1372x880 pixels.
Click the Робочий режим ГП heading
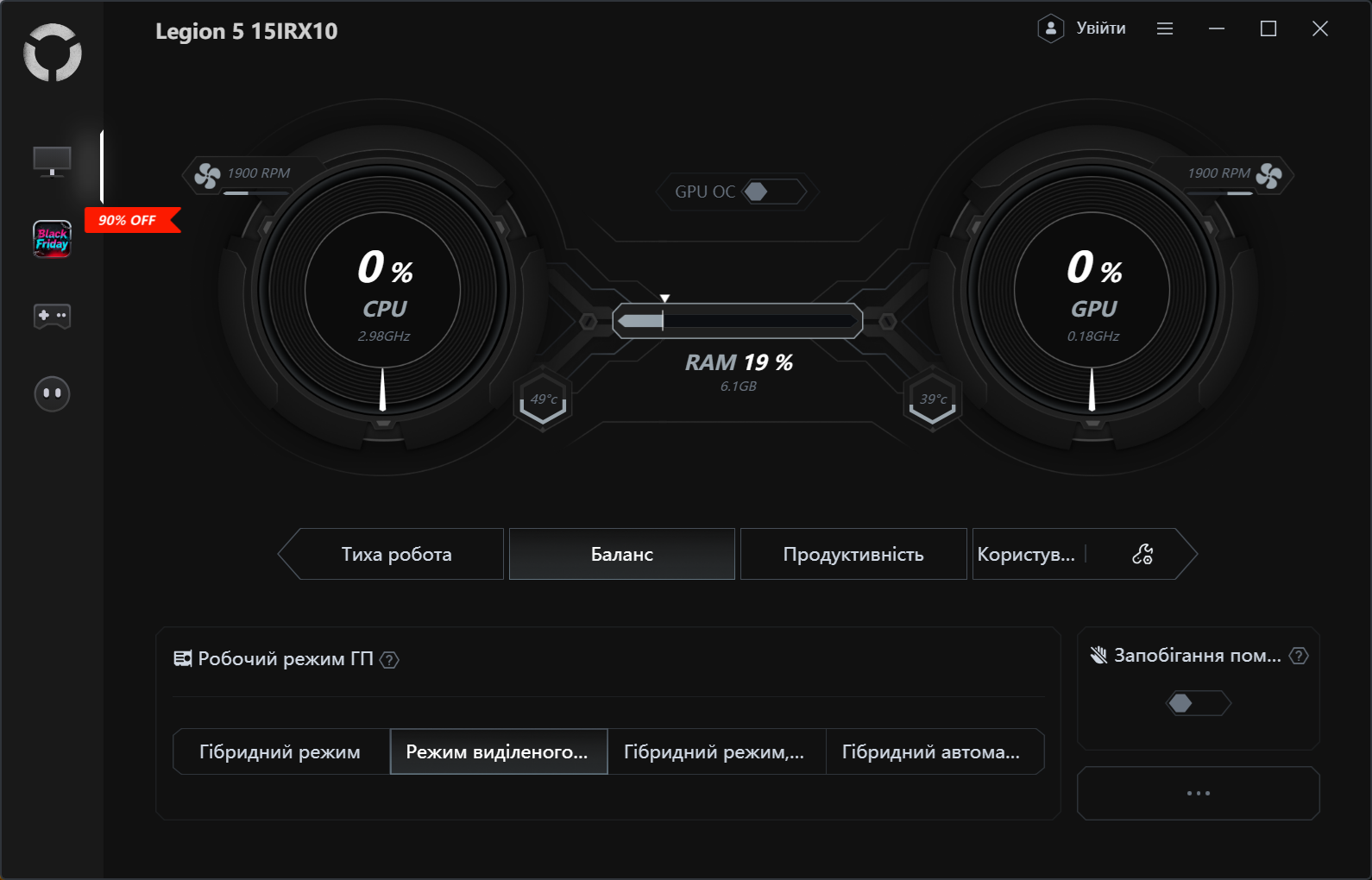pyautogui.click(x=286, y=659)
